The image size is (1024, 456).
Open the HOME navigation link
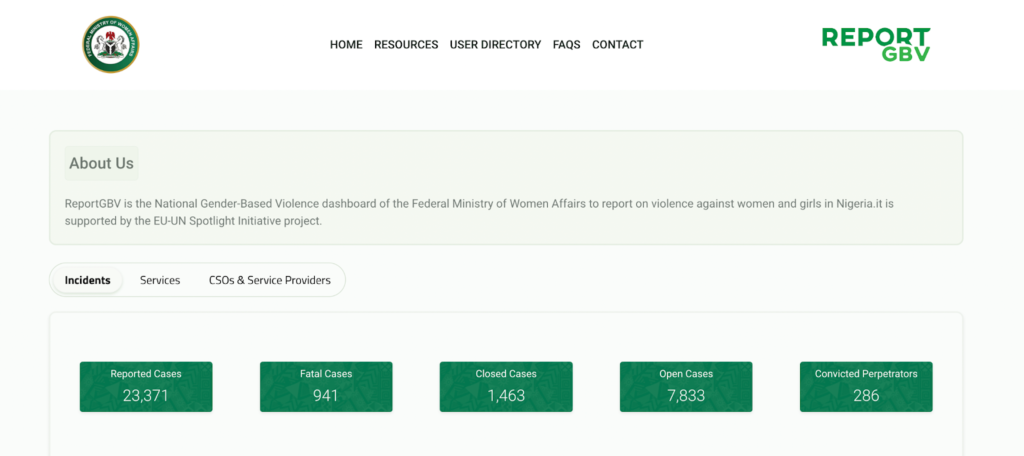[346, 44]
